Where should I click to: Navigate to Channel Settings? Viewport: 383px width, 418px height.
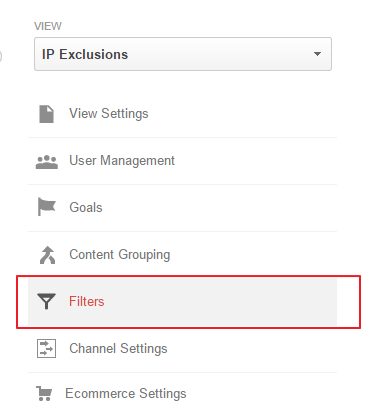[118, 349]
